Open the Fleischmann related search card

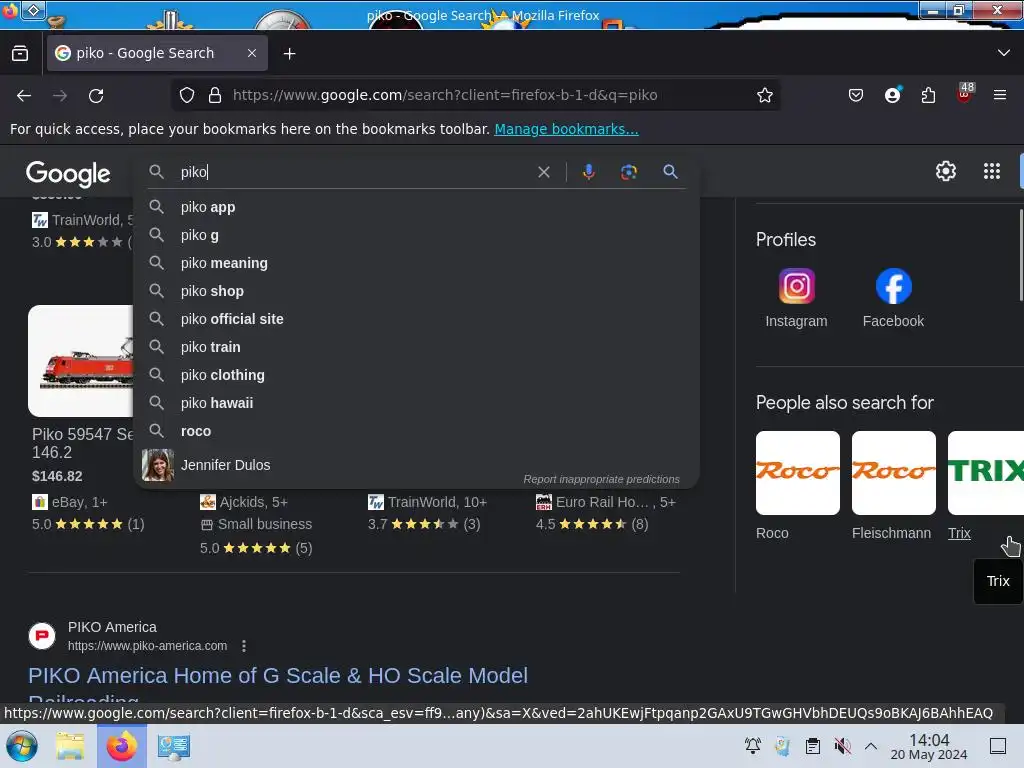coord(893,486)
